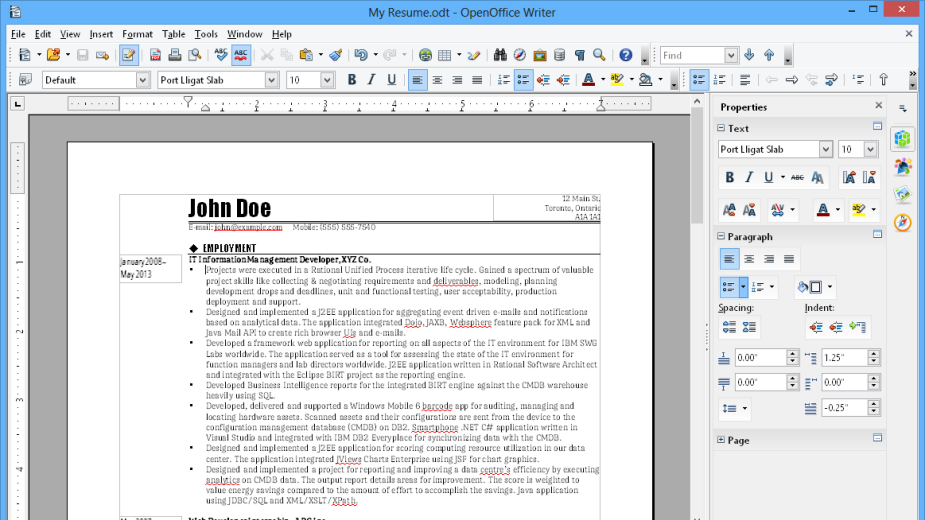The height and width of the screenshot is (520, 925).
Task: Toggle Nonprinting Characters pilcrow button
Action: click(x=579, y=55)
